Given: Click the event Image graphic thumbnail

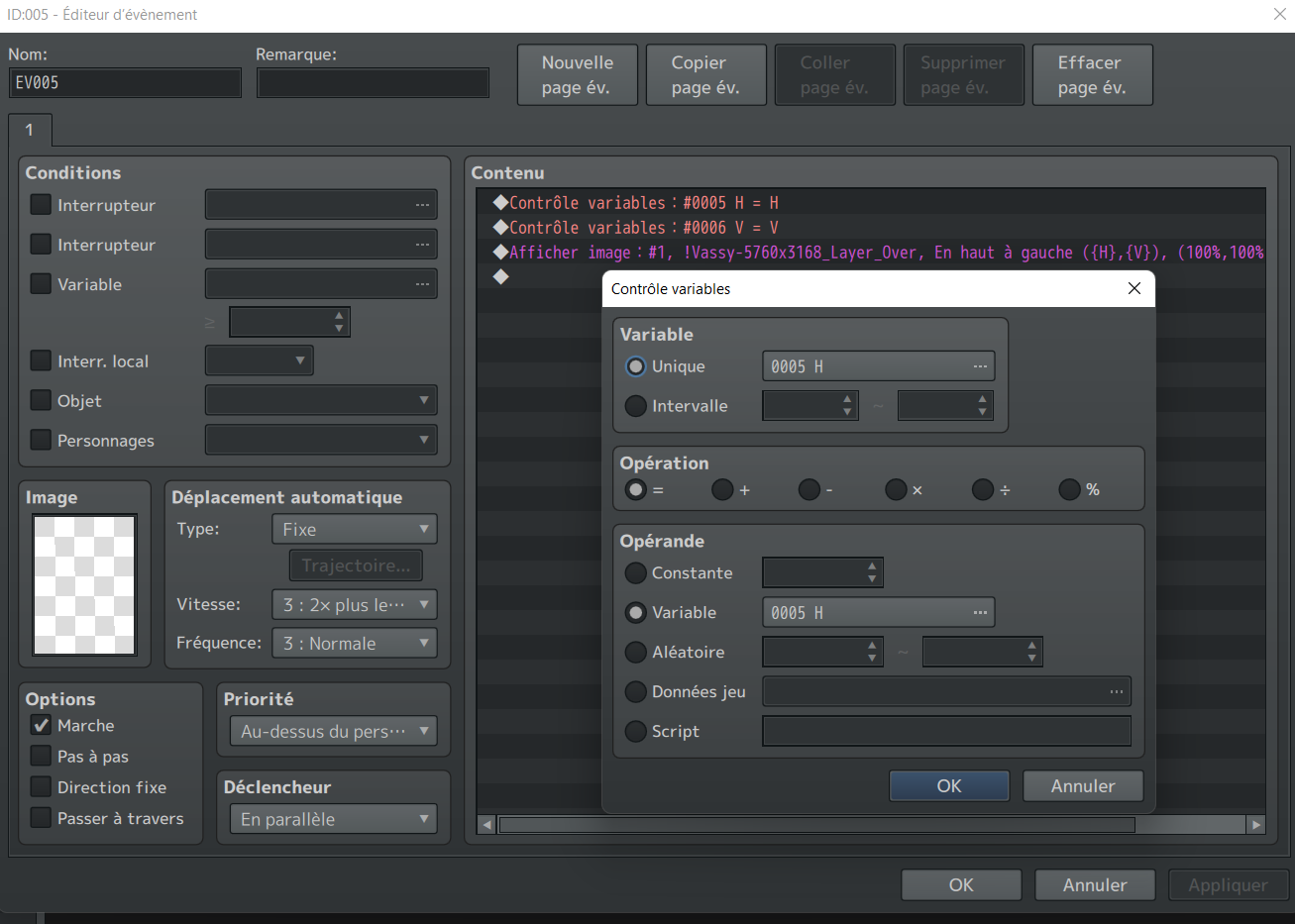Looking at the screenshot, I should click(x=84, y=584).
